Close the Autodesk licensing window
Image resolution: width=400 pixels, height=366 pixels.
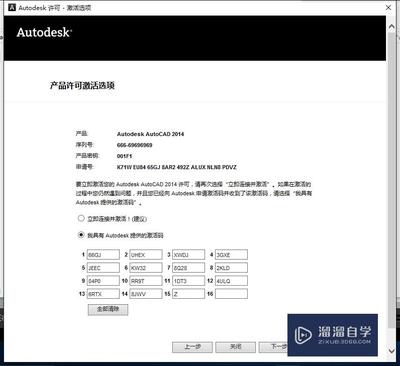click(388, 7)
